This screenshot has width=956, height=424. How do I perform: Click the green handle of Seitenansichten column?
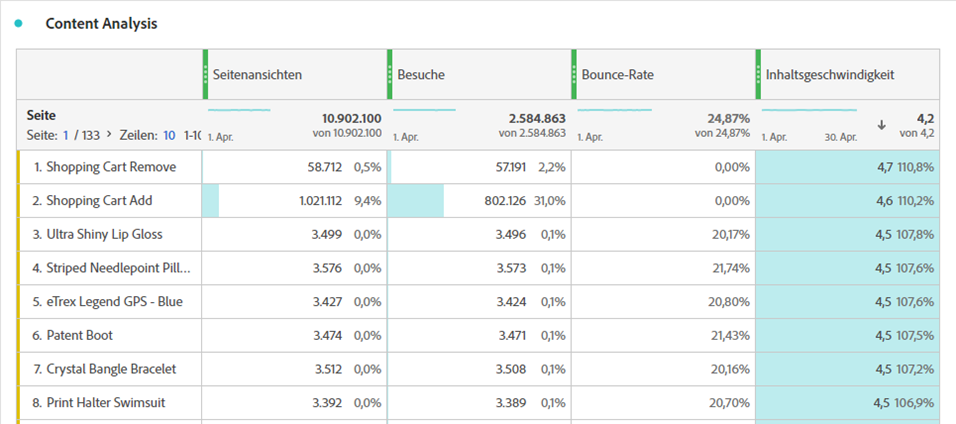tap(205, 74)
